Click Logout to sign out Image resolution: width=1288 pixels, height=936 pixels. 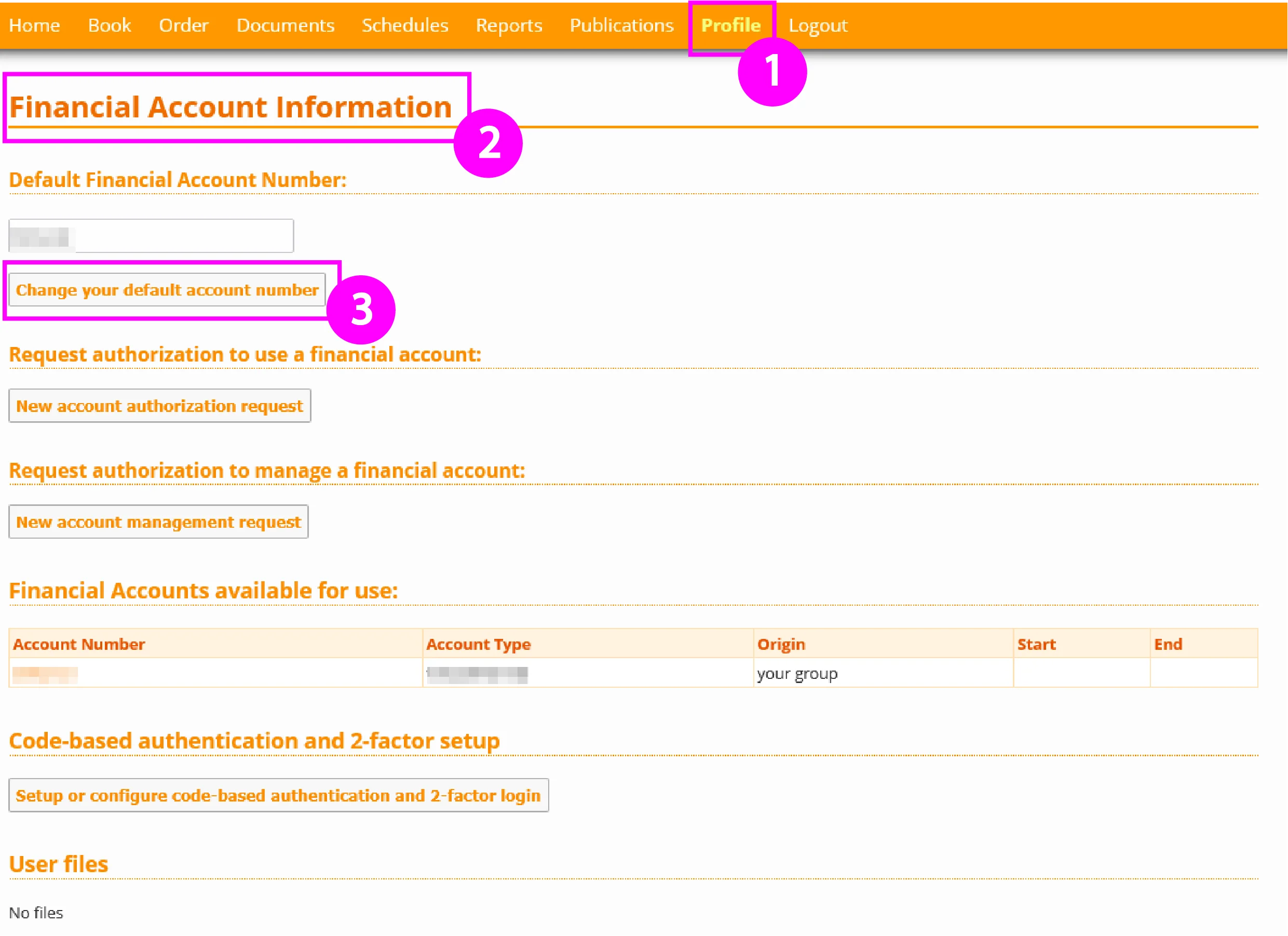[817, 25]
